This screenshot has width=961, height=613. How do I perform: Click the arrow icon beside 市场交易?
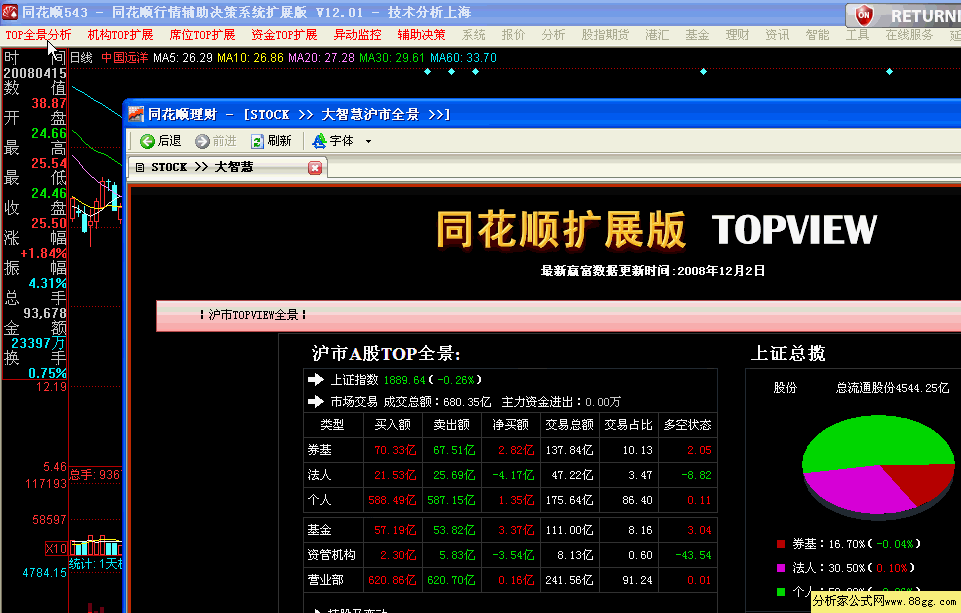pos(316,402)
